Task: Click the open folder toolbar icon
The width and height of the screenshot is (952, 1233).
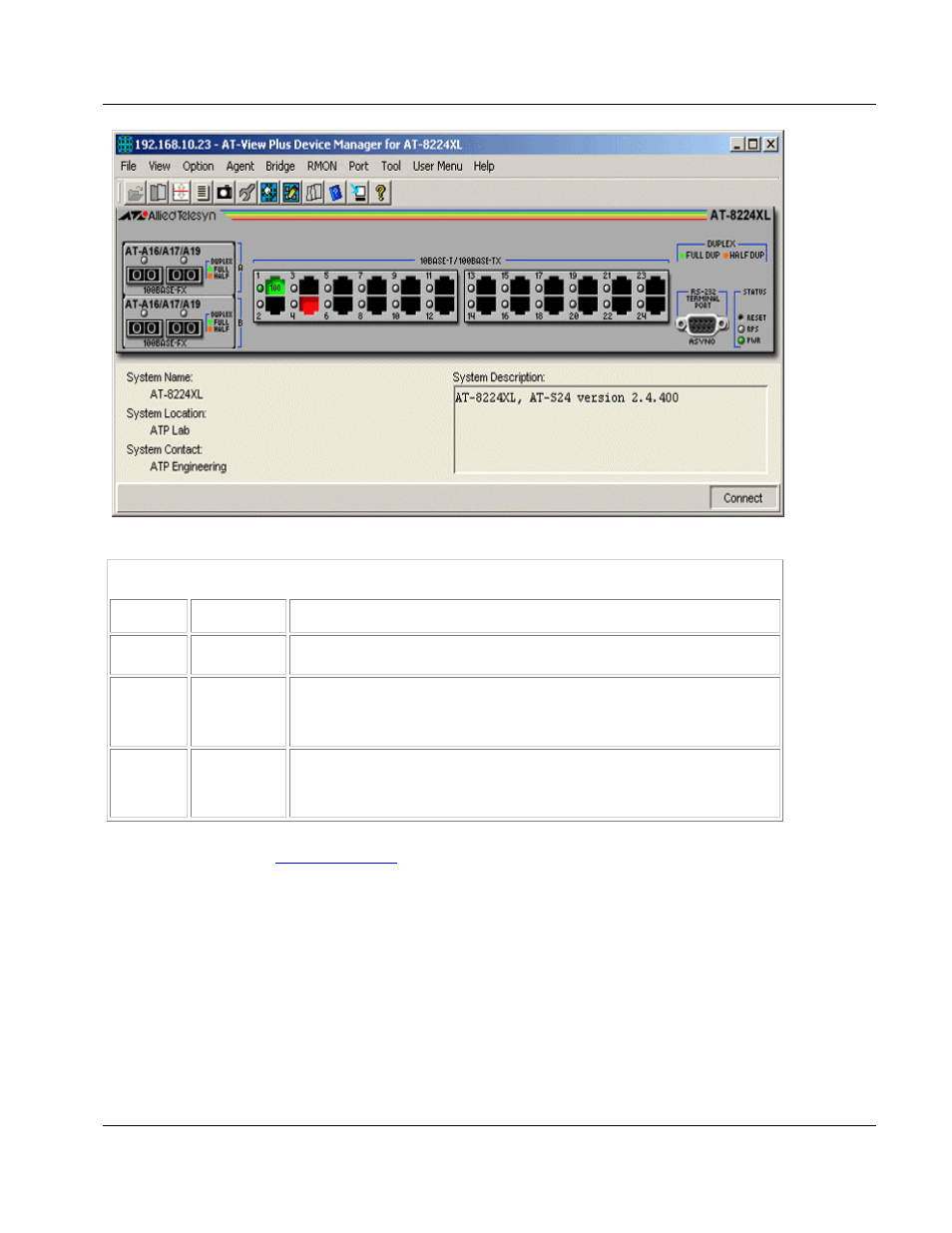Action: [135, 193]
